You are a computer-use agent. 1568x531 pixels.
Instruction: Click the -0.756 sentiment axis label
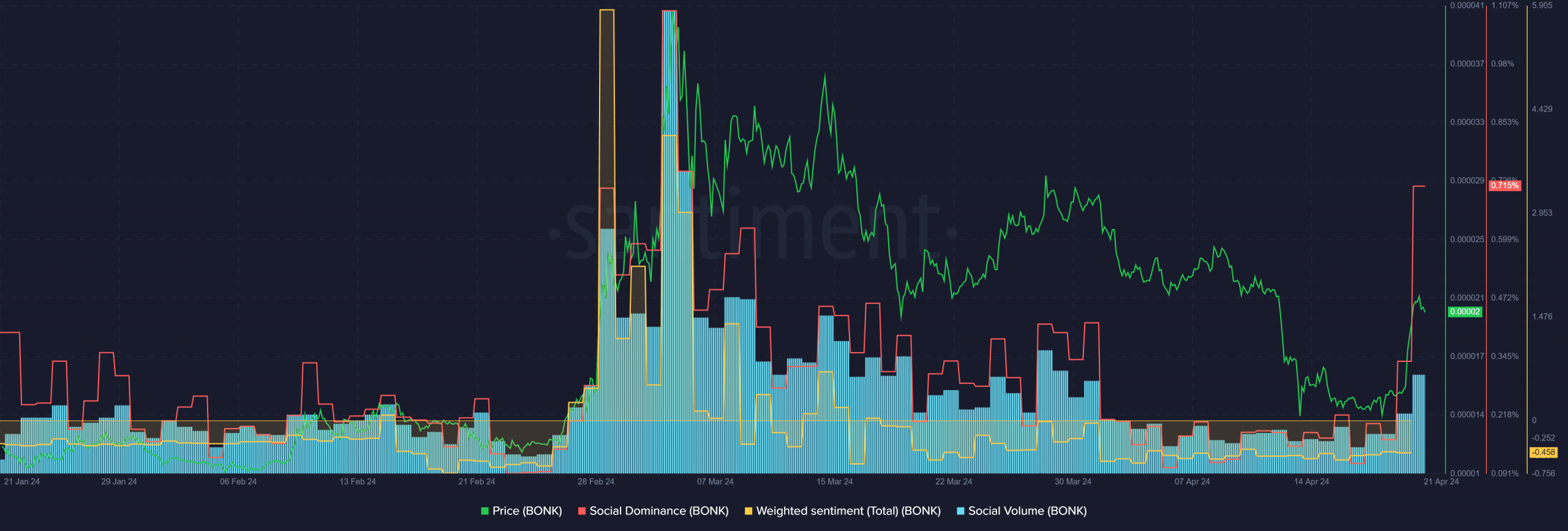click(x=1543, y=474)
